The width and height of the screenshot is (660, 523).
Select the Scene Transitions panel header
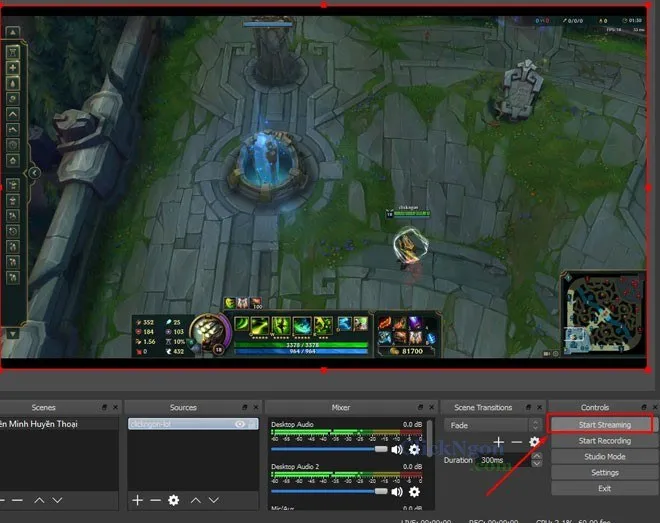pyautogui.click(x=483, y=407)
